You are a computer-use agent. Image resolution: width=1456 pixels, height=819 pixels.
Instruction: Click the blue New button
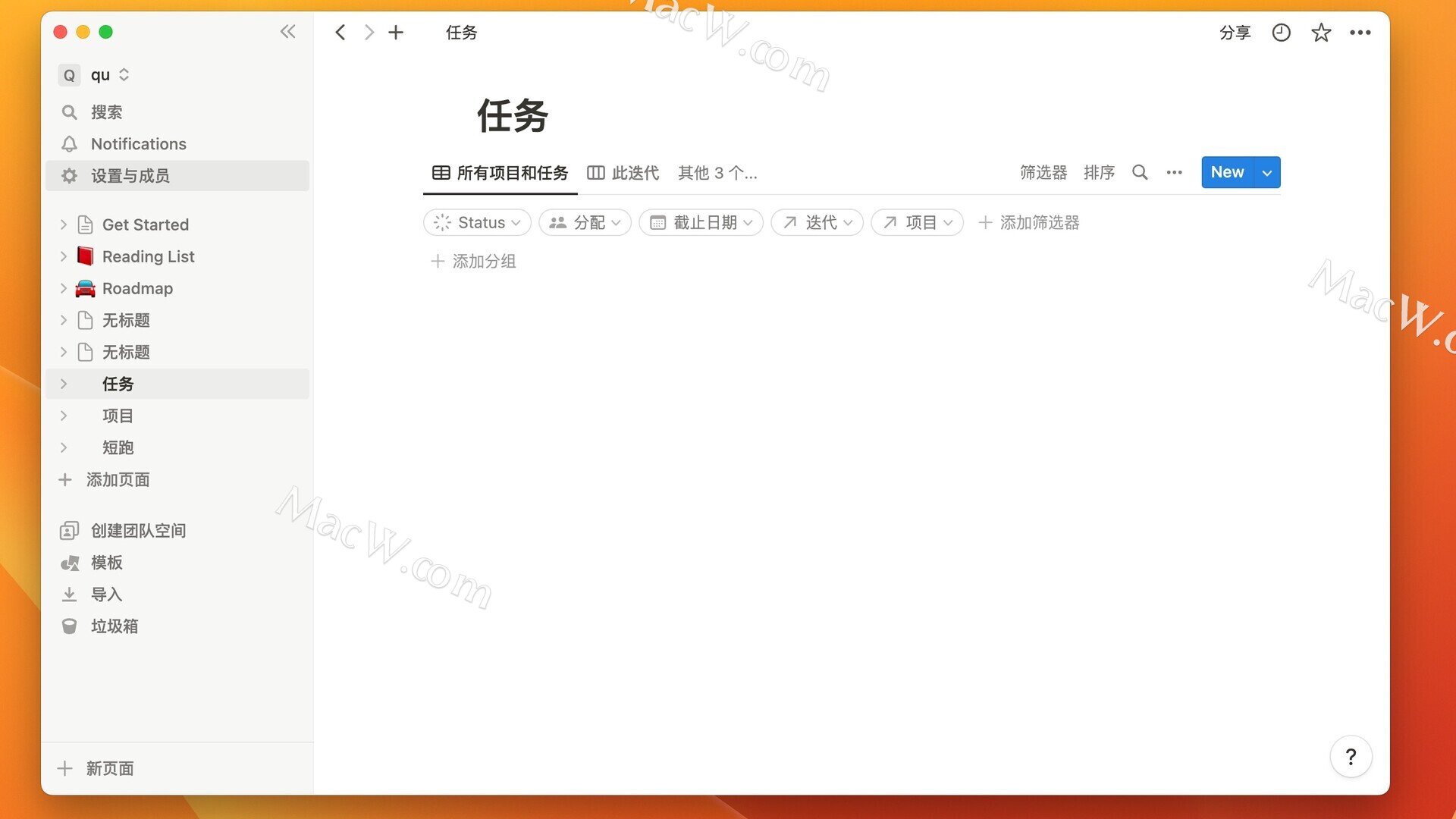click(1228, 172)
